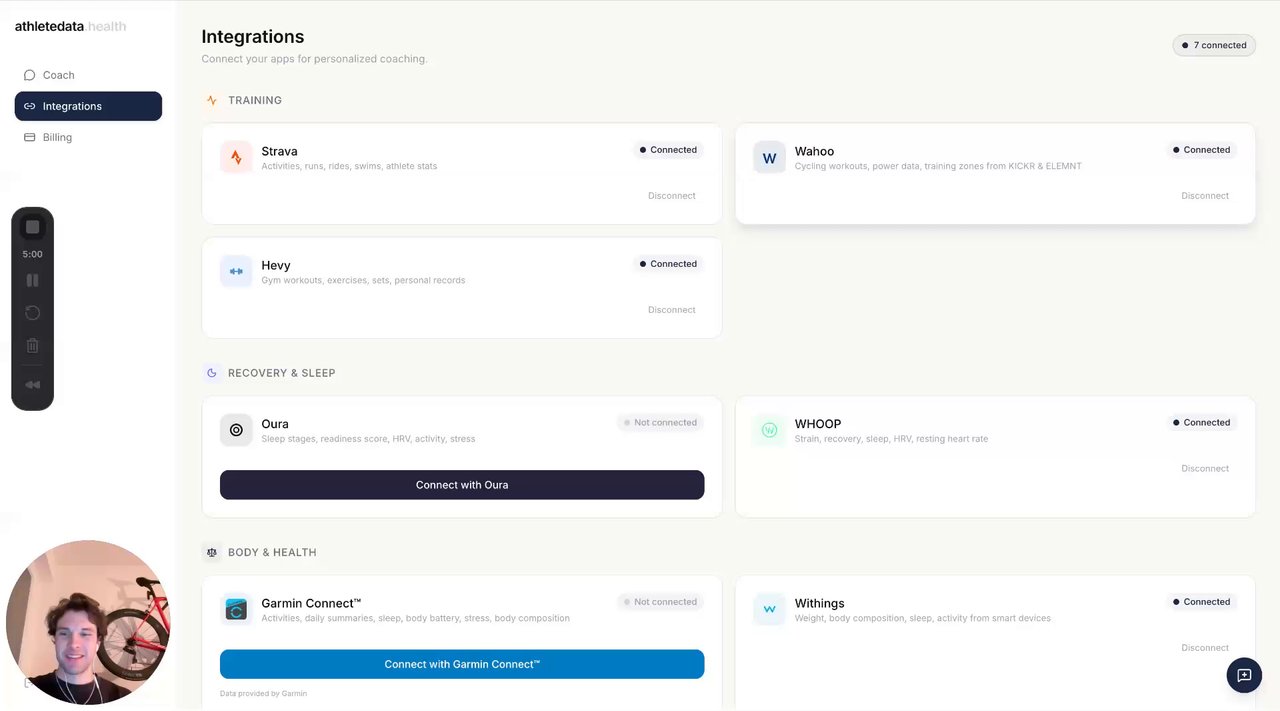The width and height of the screenshot is (1280, 711).
Task: Select Integrations in the sidebar
Action: coord(88,106)
